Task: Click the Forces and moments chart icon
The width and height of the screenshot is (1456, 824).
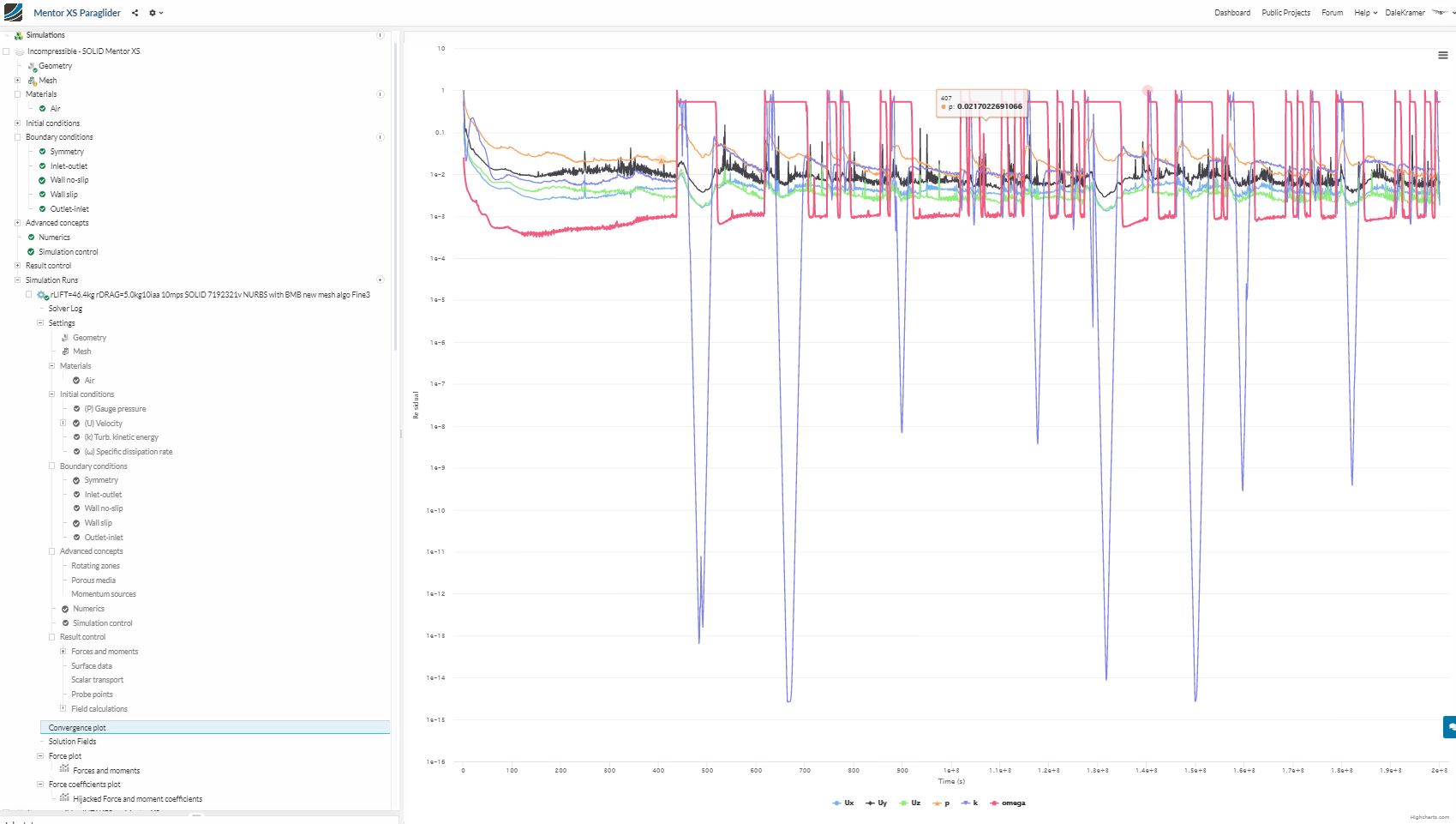Action: coord(64,769)
